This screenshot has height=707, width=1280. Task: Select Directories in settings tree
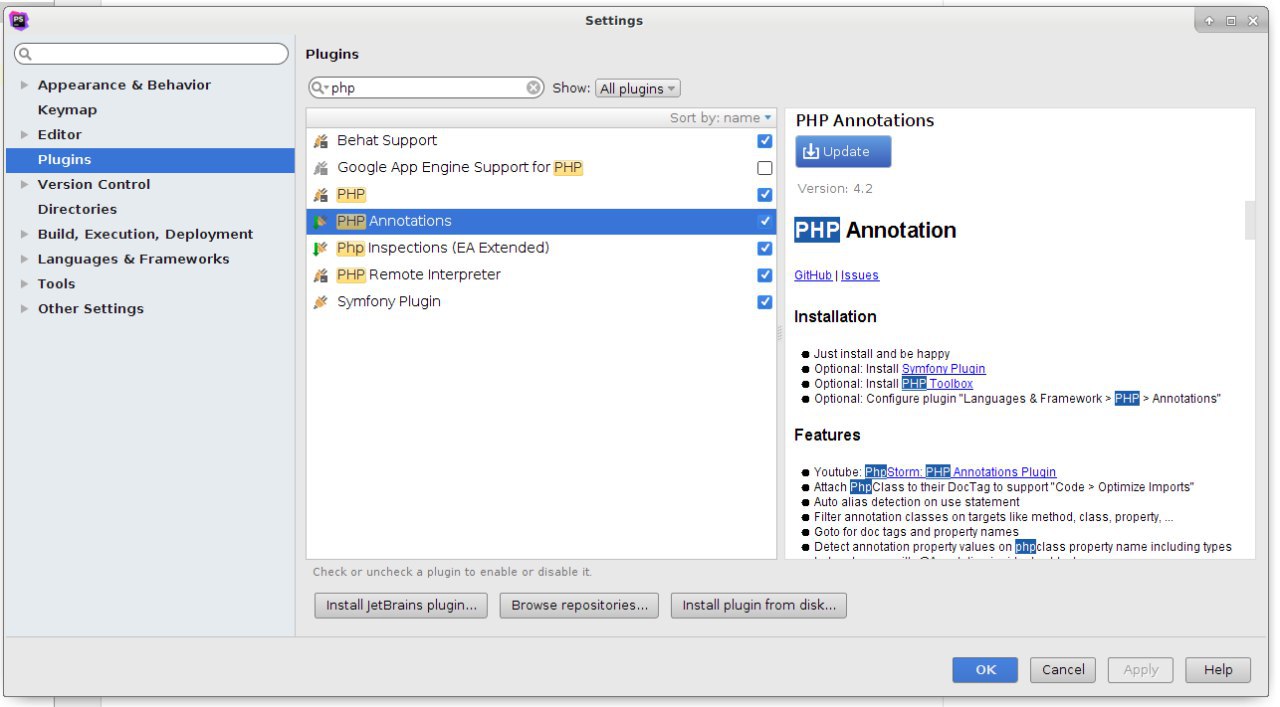point(77,209)
